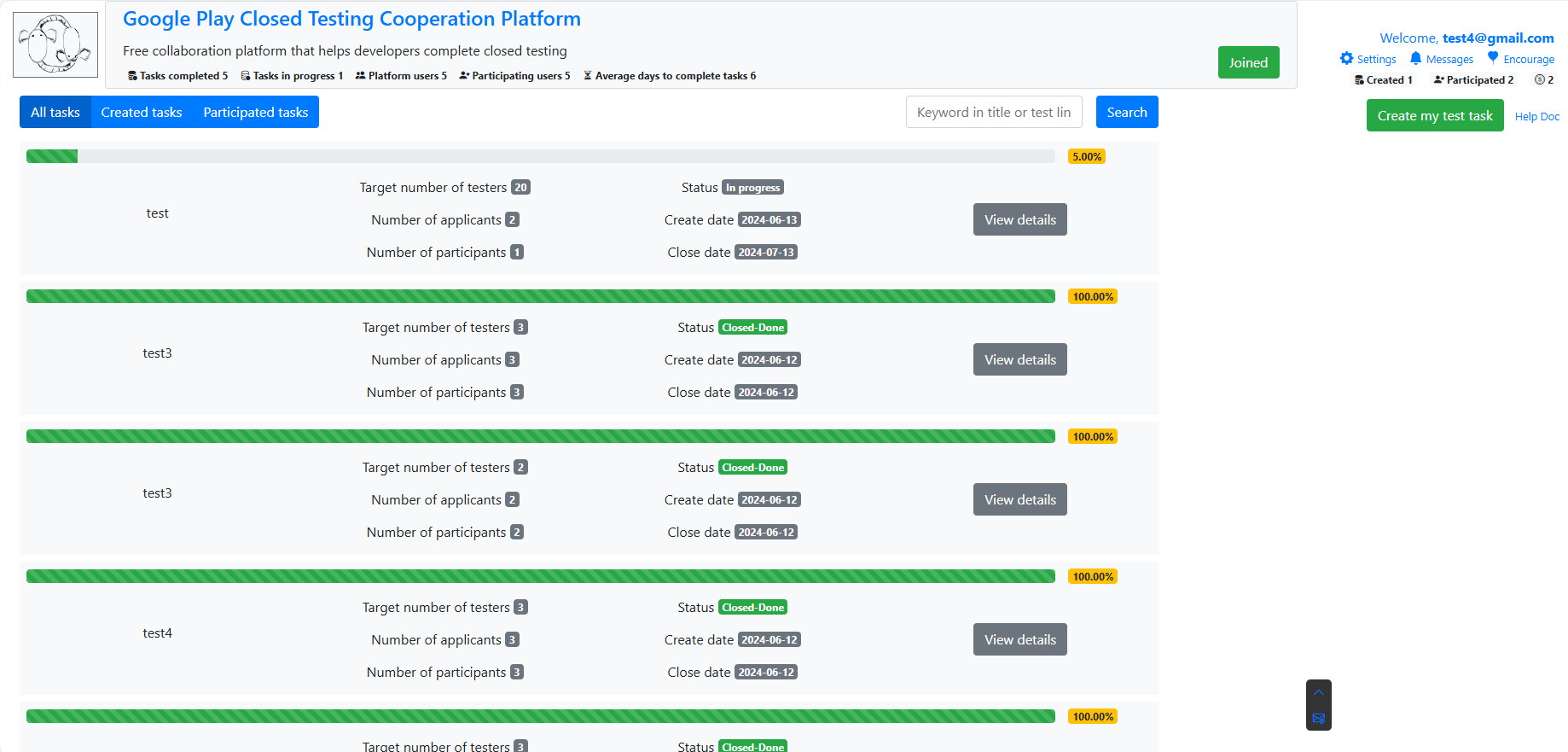Open the Messages link
Screen dimensions: 1568x752
click(1449, 59)
